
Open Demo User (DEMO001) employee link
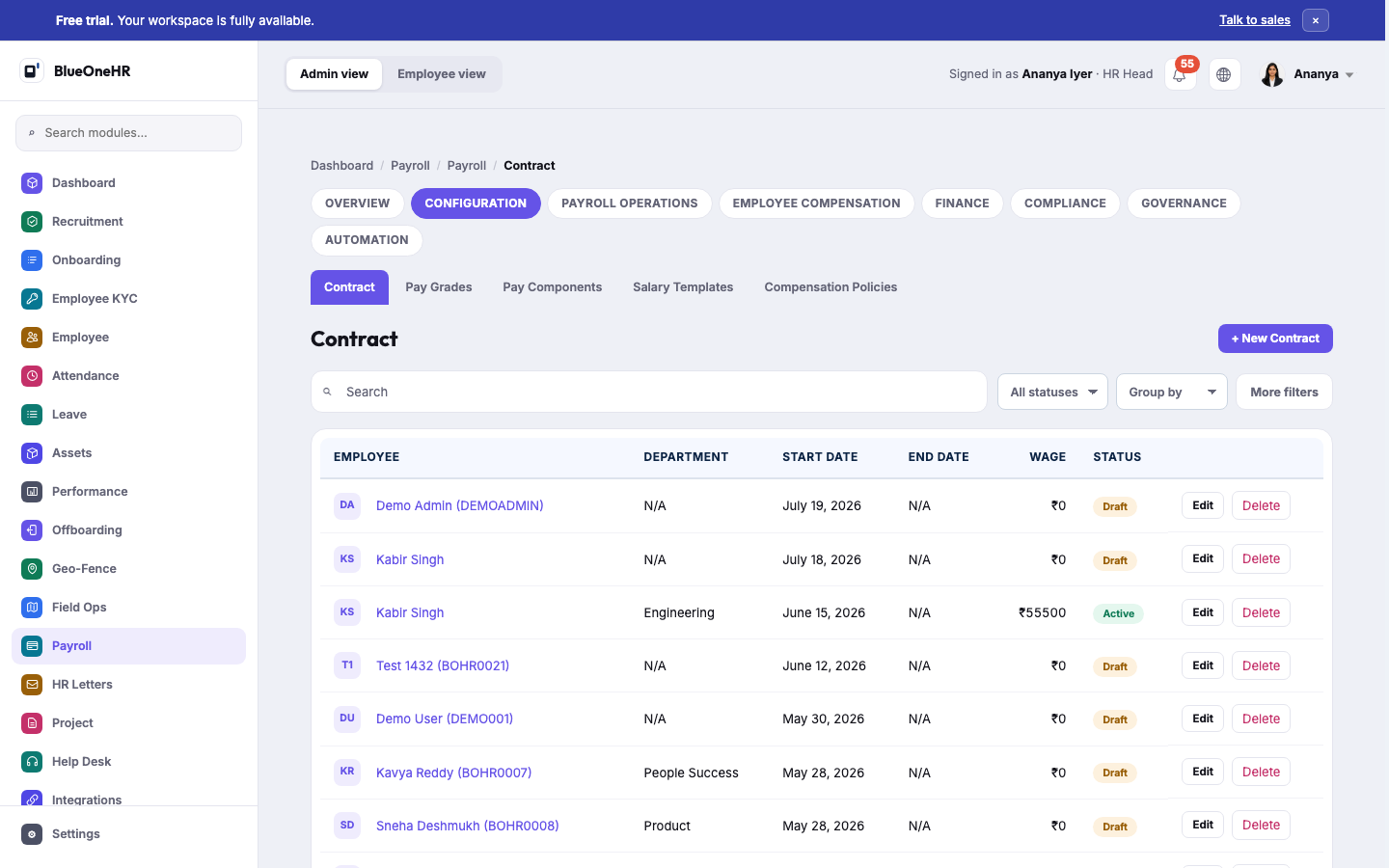[x=445, y=719]
